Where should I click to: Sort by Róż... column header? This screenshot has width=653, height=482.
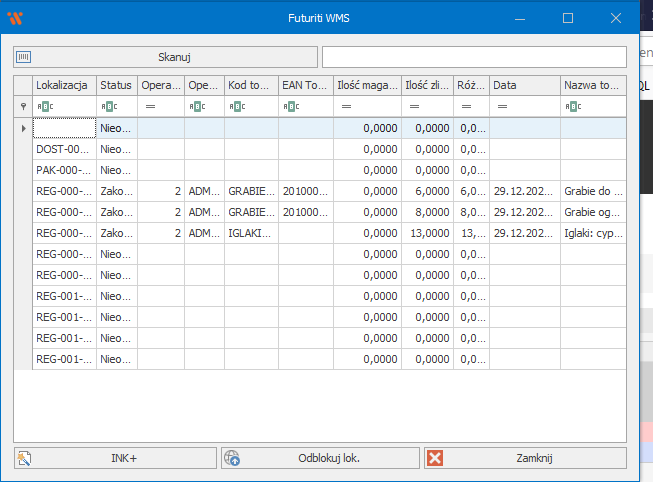coord(471,85)
